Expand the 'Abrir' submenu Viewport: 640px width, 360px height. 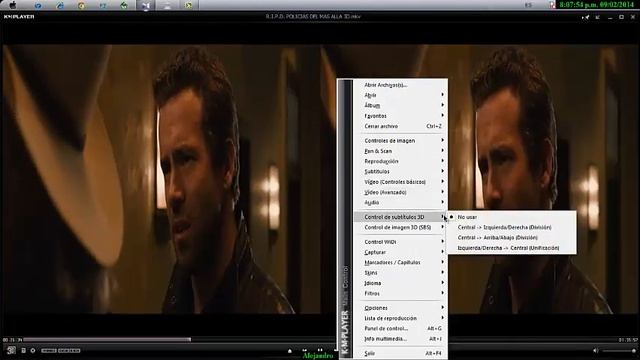coord(400,95)
